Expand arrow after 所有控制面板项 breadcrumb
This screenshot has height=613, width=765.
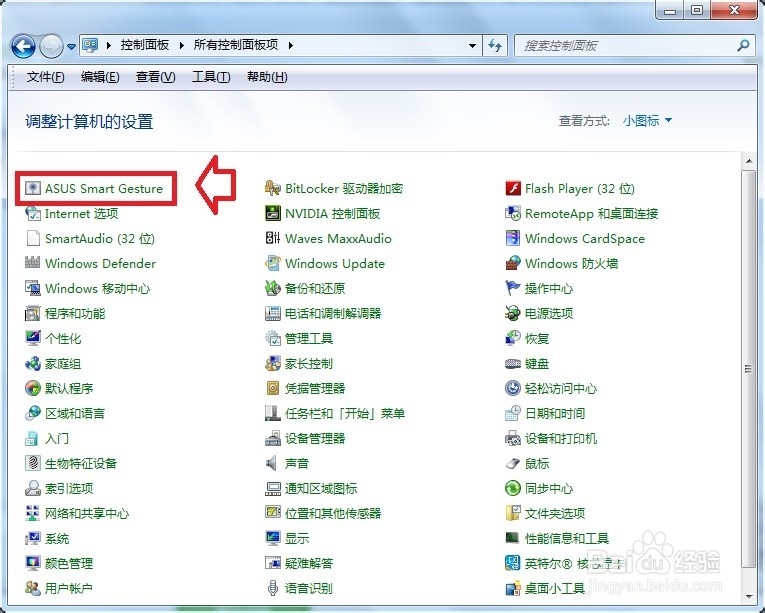(291, 45)
